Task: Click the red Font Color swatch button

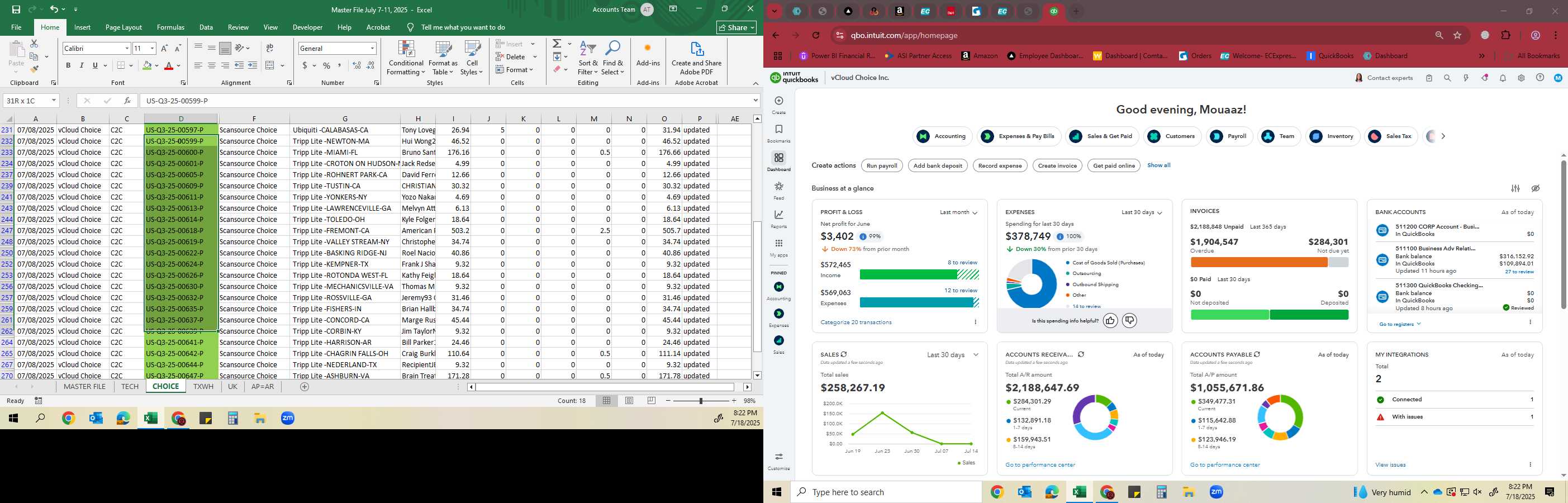Action: pos(170,65)
